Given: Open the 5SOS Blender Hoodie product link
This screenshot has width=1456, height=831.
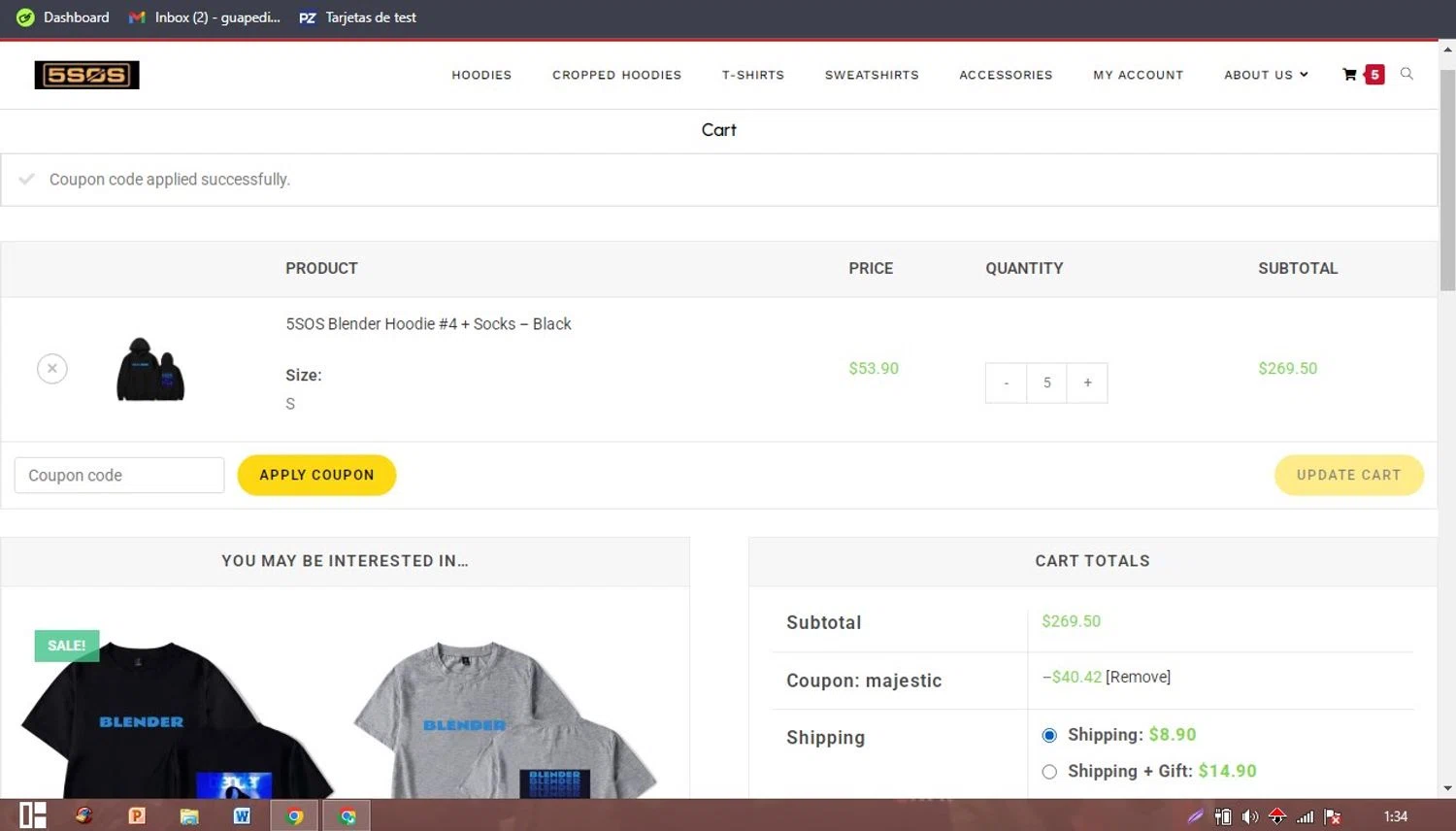Looking at the screenshot, I should pos(428,324).
